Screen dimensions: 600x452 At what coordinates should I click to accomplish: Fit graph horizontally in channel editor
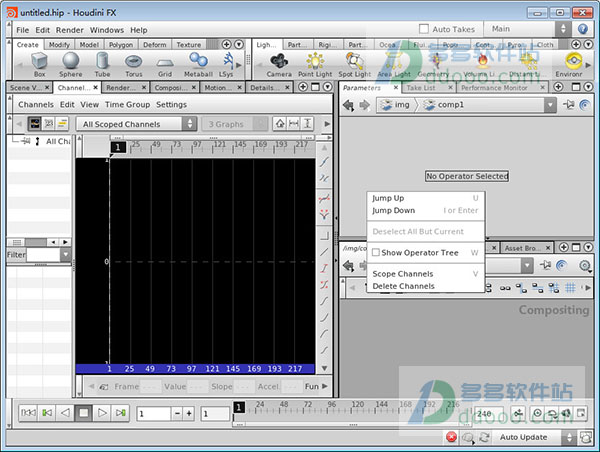(294, 124)
